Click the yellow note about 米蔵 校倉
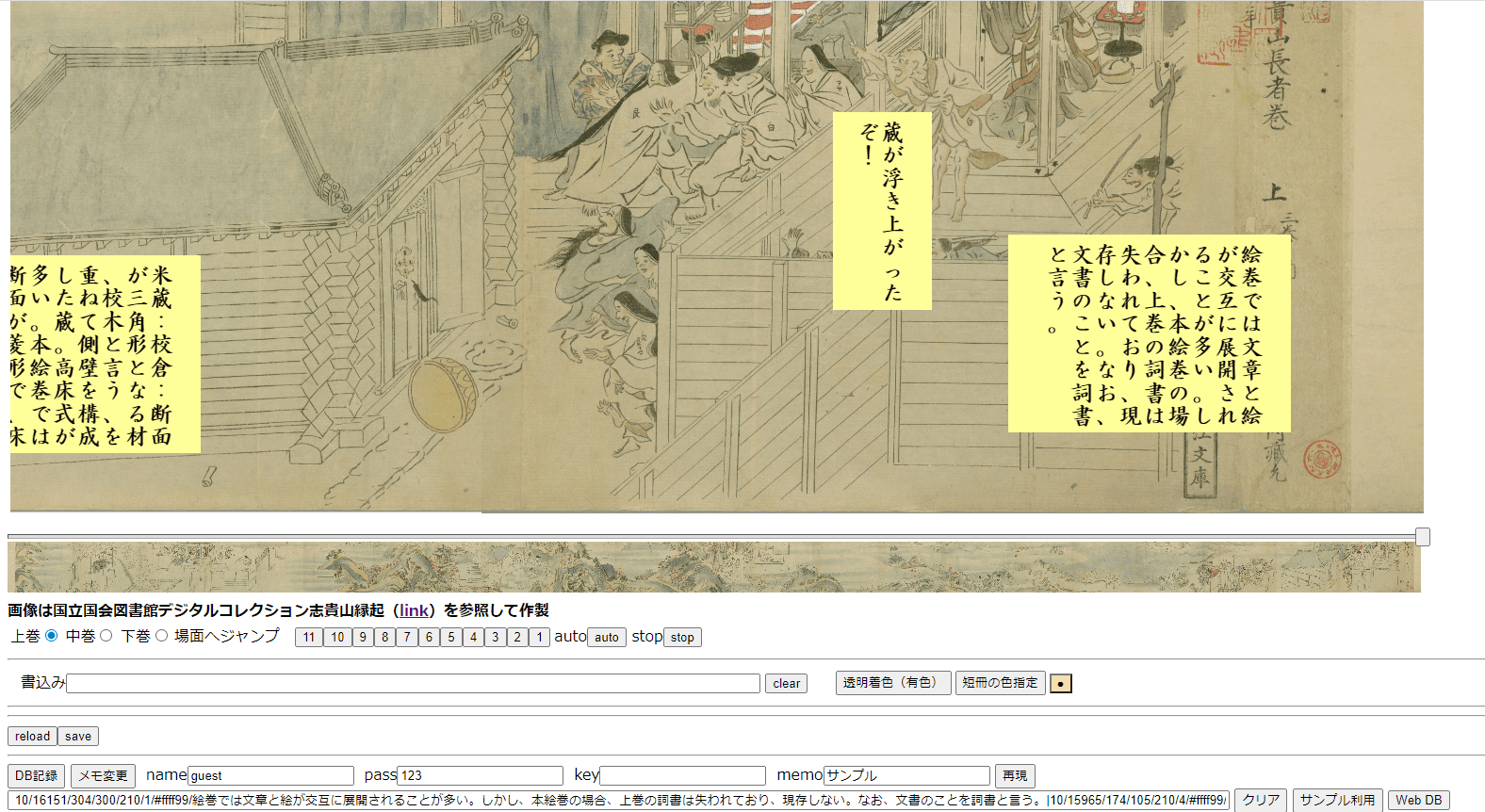This screenshot has width=1485, height=812. [x=105, y=354]
